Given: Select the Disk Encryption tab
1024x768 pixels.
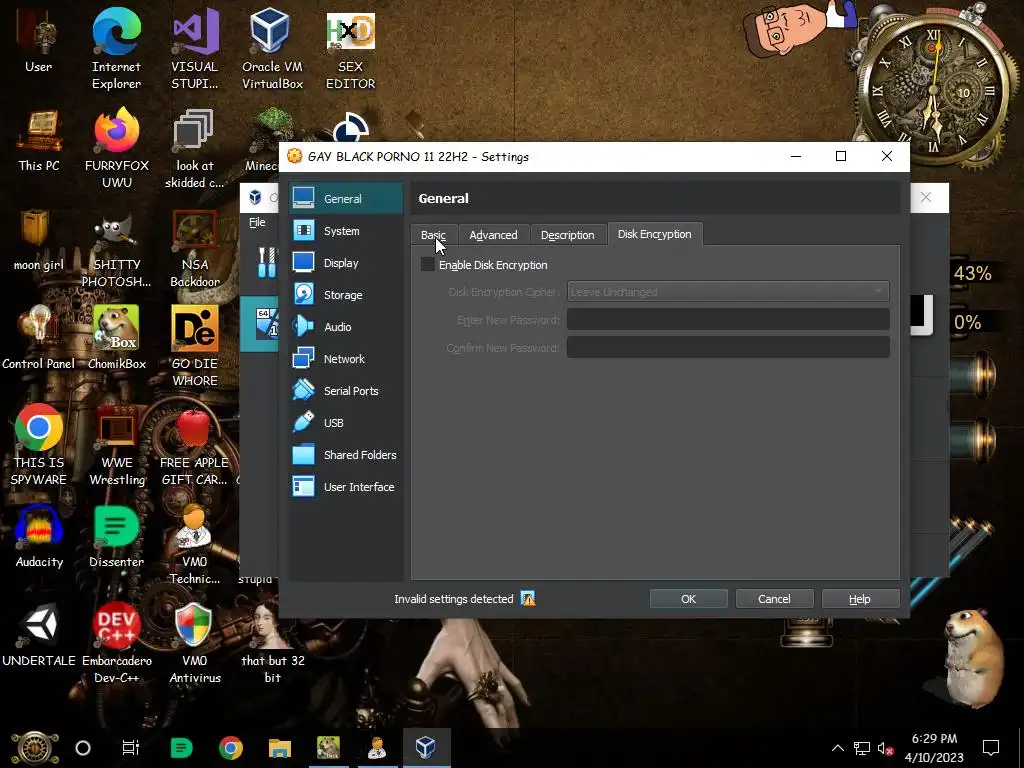Looking at the screenshot, I should (x=654, y=234).
